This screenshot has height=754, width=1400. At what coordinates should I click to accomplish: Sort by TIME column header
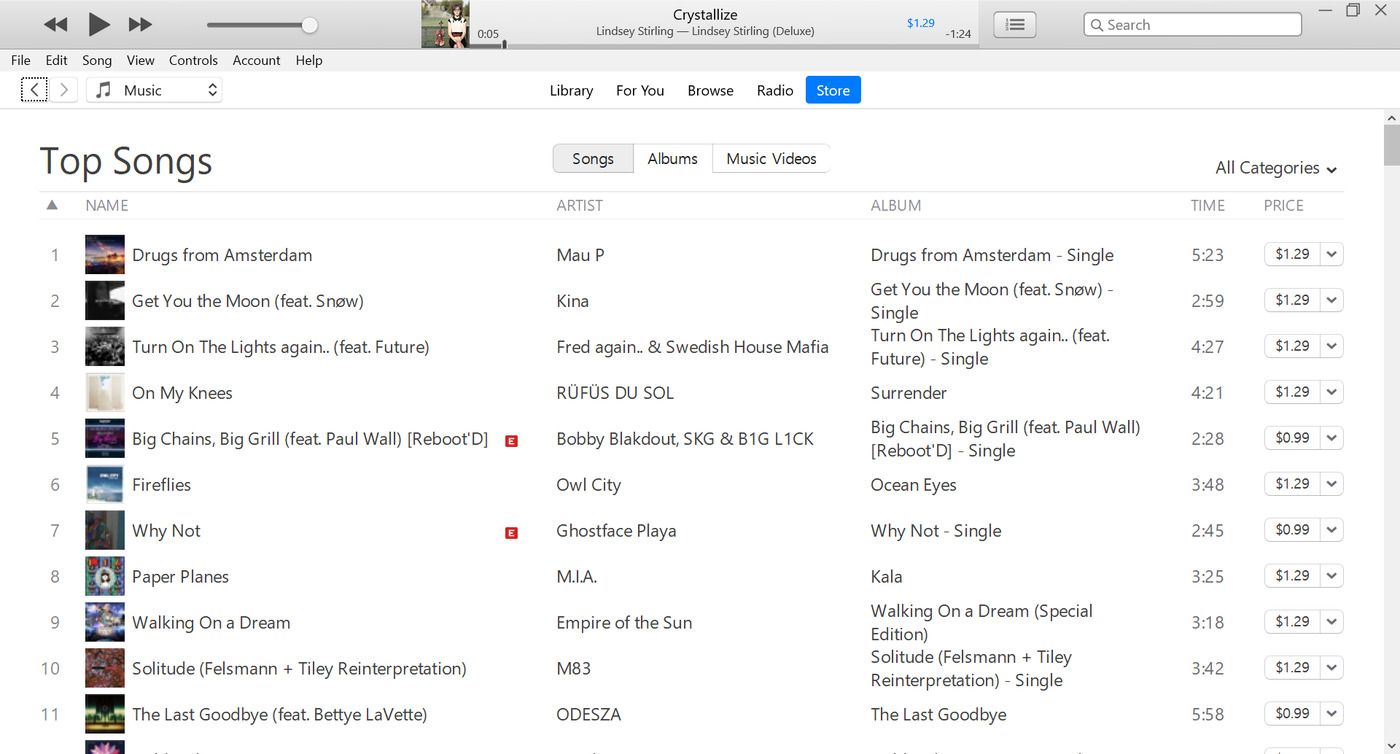pos(1208,205)
